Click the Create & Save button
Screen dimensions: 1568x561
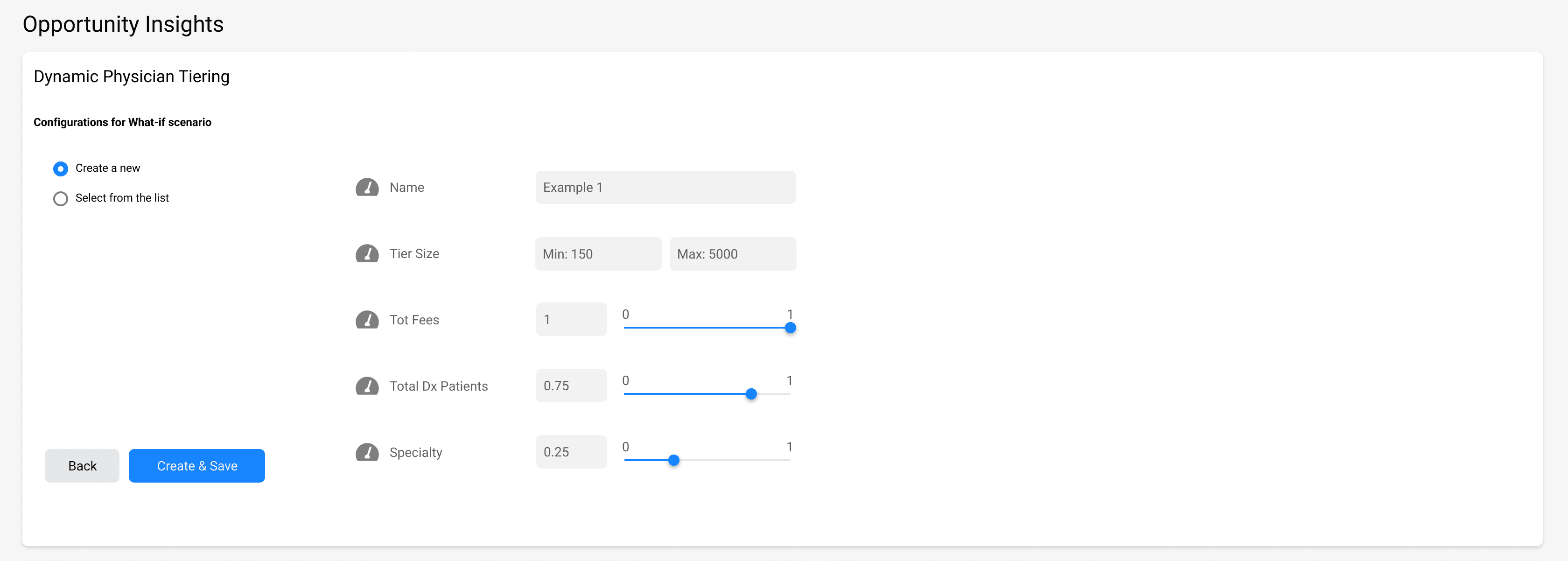point(196,466)
